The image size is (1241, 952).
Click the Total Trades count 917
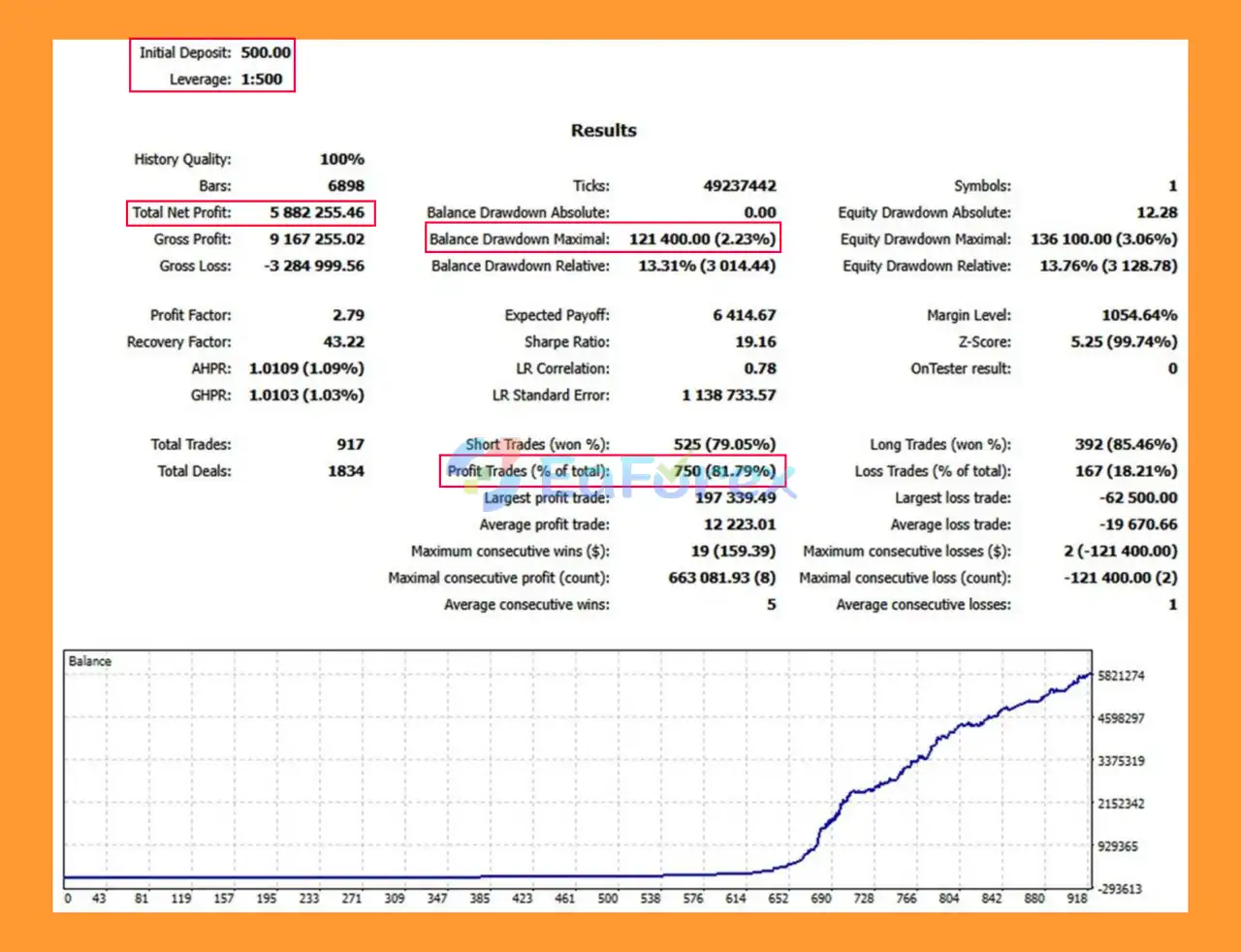click(350, 444)
